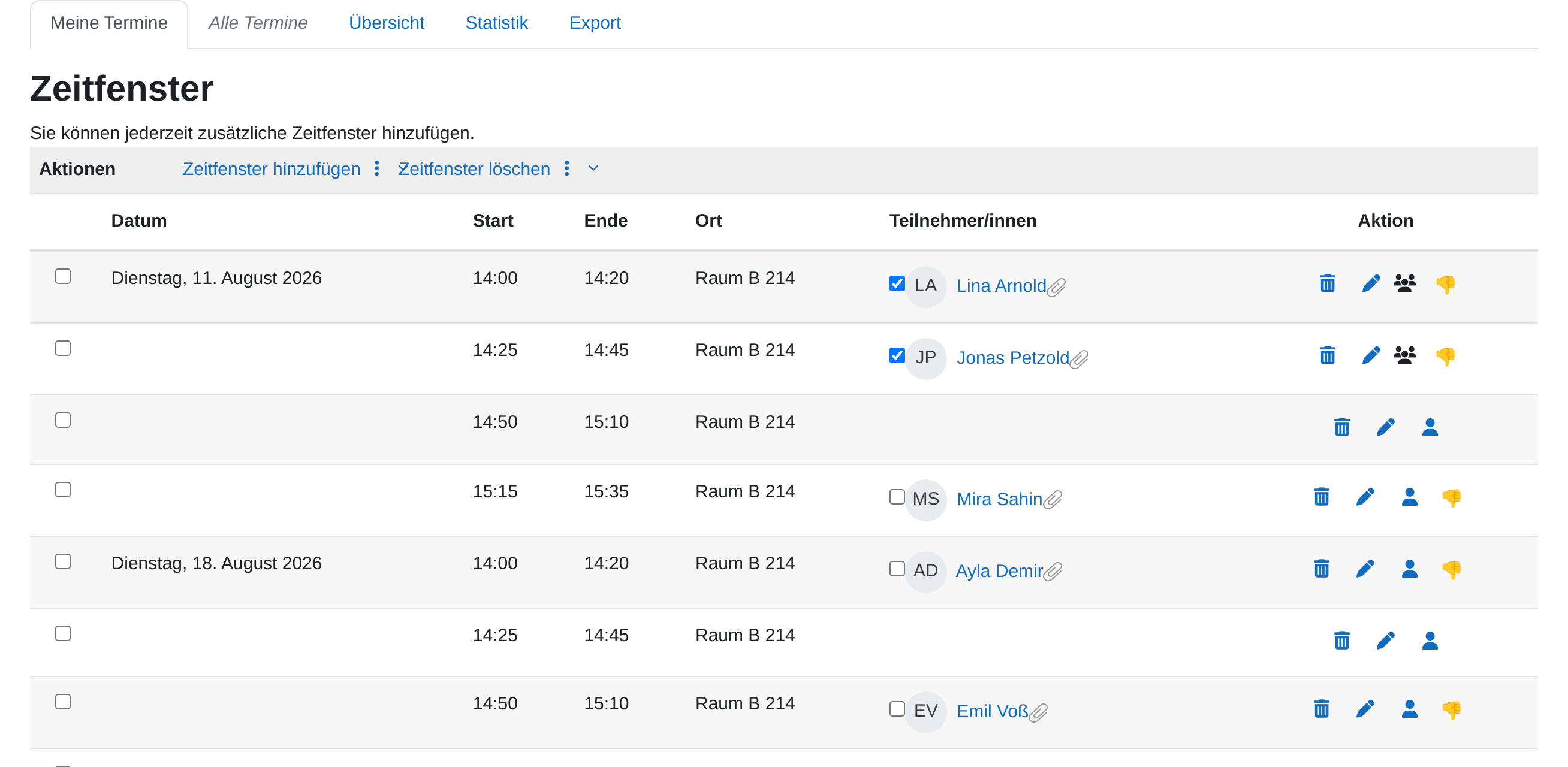Revoke Ayla Demir's appointment with thumbs-down

(1452, 569)
